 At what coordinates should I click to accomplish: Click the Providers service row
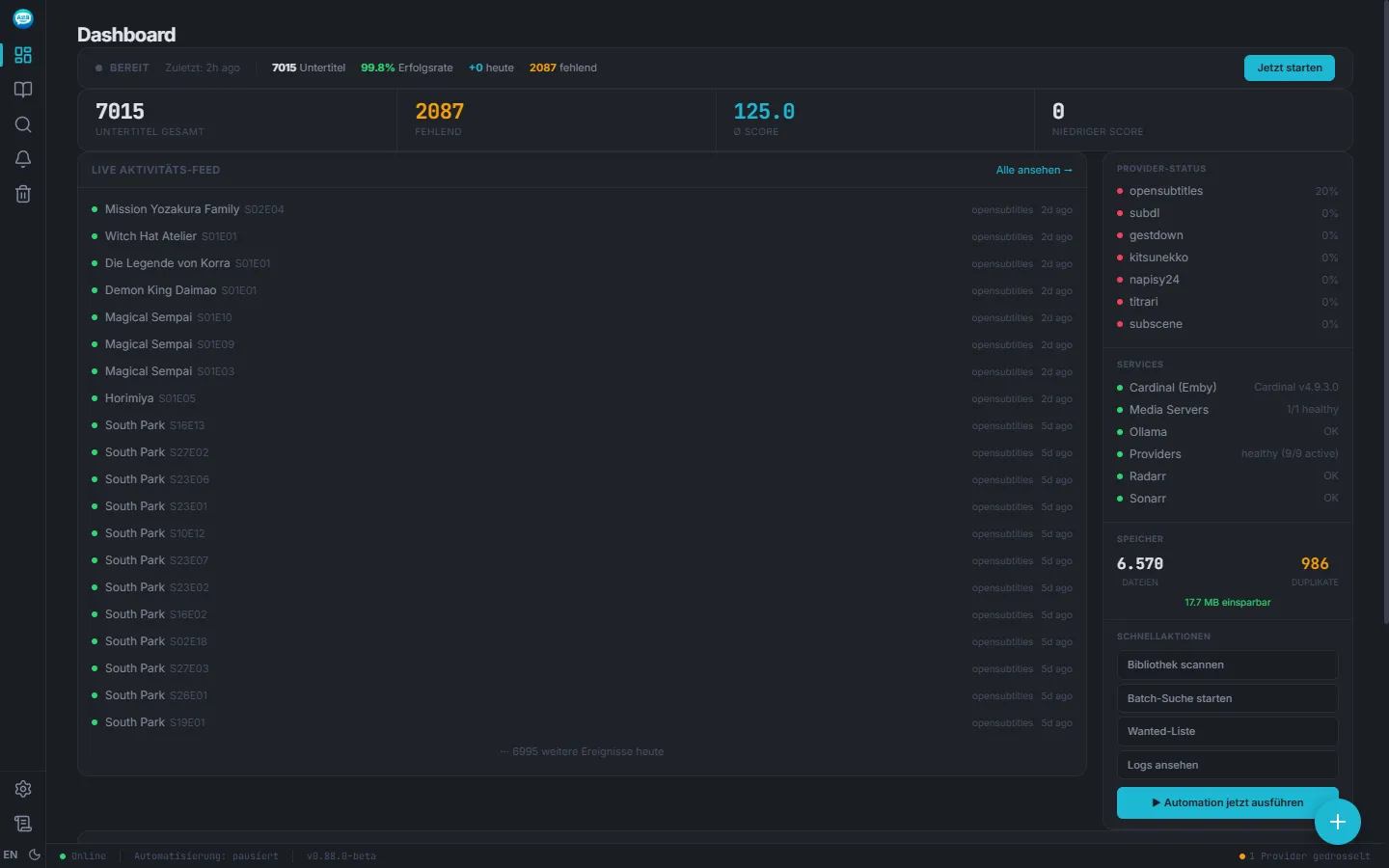(x=1227, y=454)
